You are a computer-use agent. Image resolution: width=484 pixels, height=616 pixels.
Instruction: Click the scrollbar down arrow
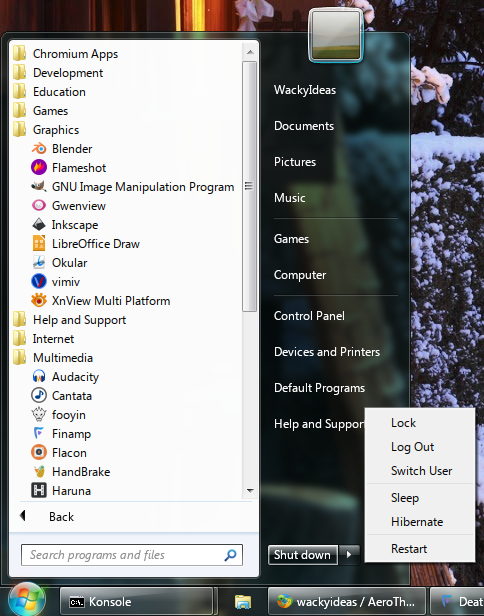pos(250,490)
